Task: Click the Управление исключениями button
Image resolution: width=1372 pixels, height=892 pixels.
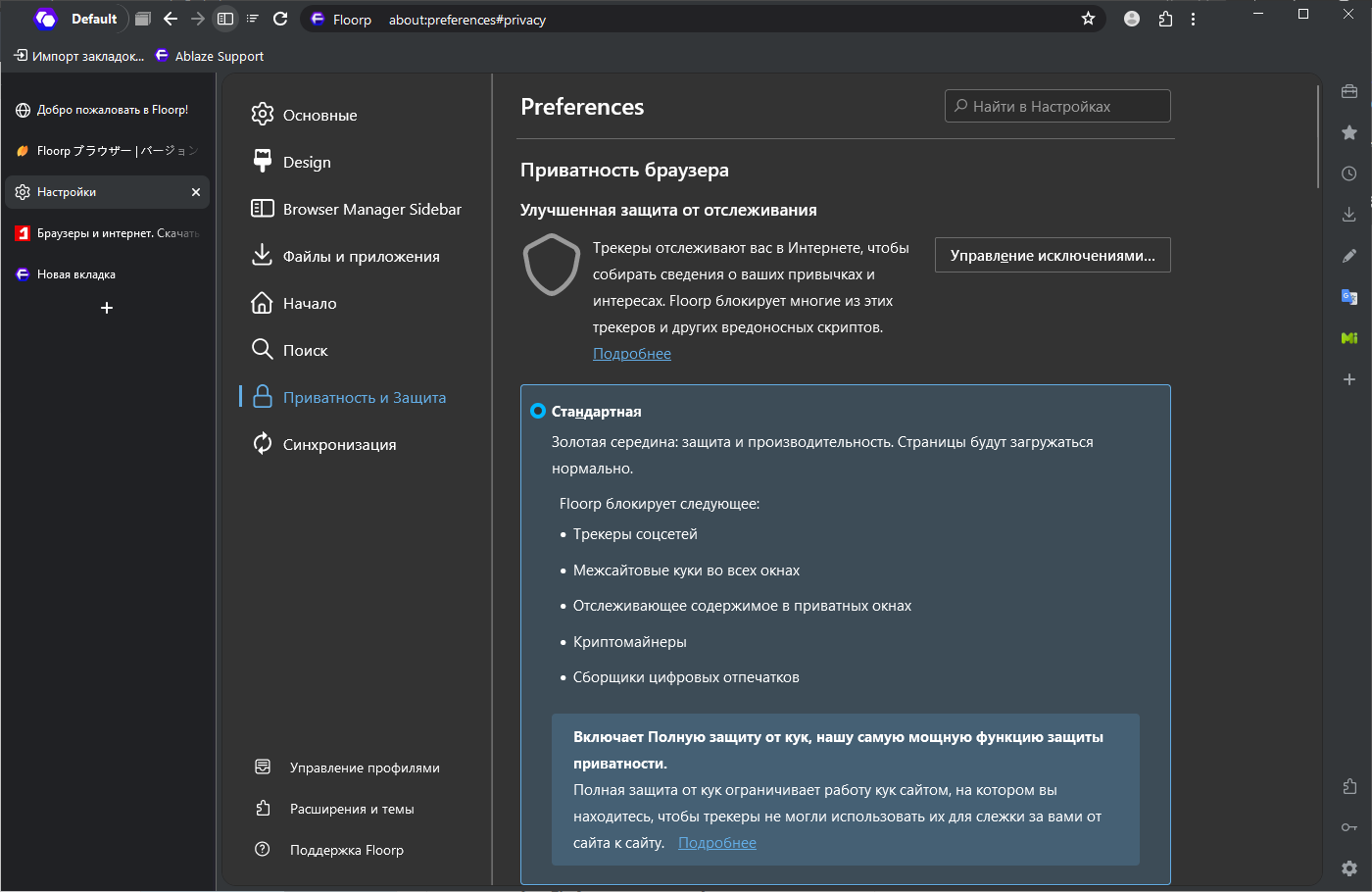Action: 1053,255
